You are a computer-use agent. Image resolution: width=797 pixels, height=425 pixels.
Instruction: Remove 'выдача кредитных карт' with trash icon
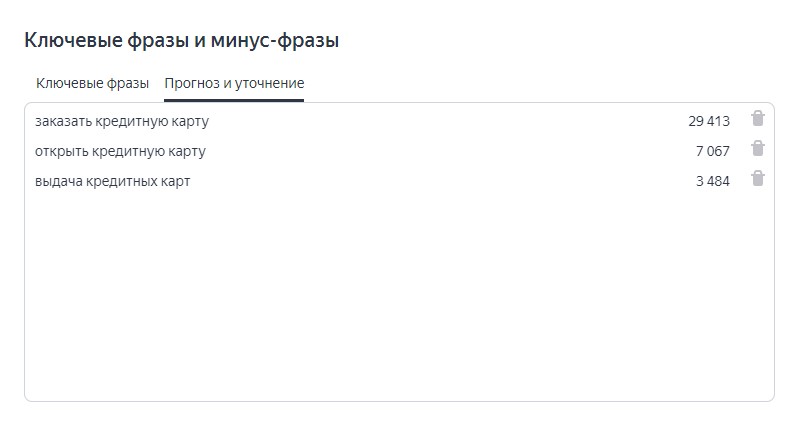point(758,179)
